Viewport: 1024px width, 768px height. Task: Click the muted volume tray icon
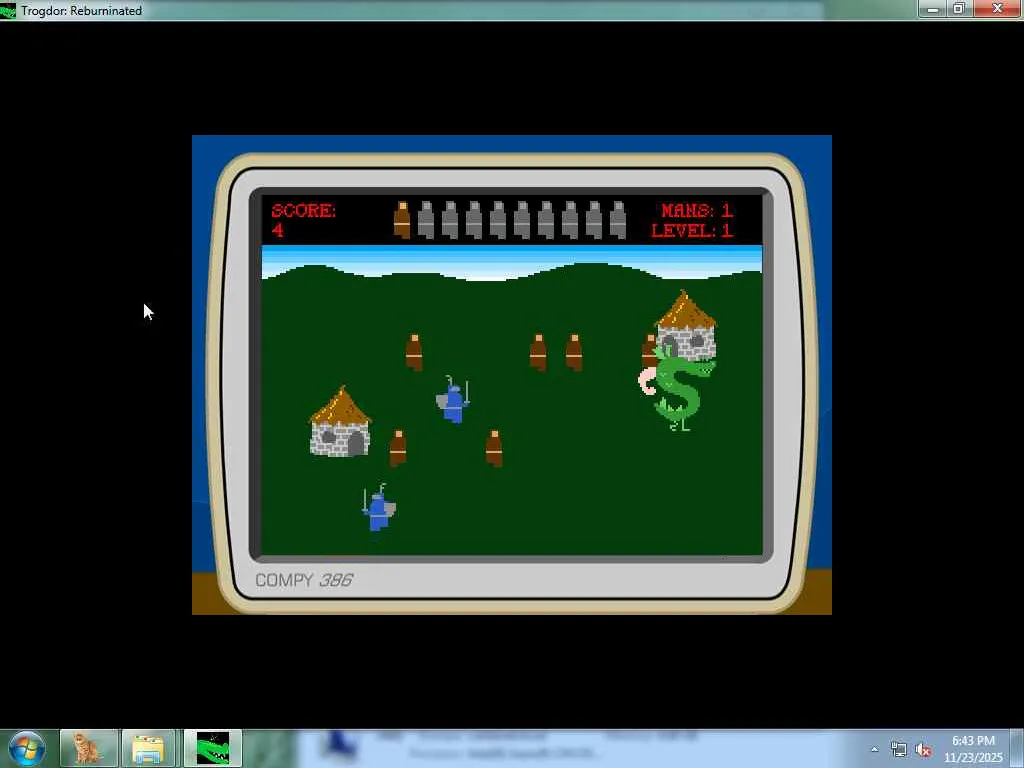pos(923,750)
